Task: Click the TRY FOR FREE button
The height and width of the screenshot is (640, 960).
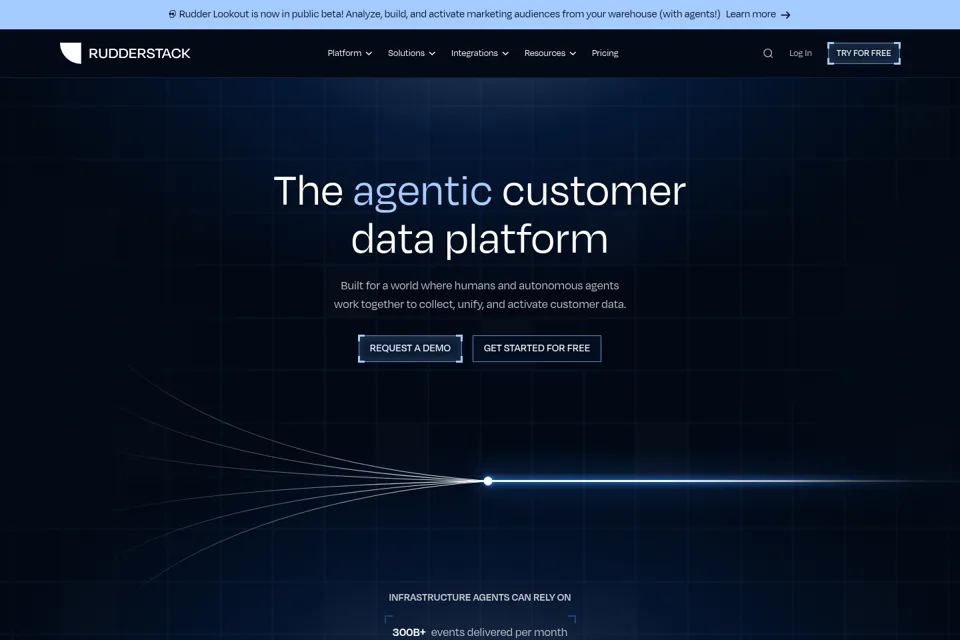Action: [864, 53]
